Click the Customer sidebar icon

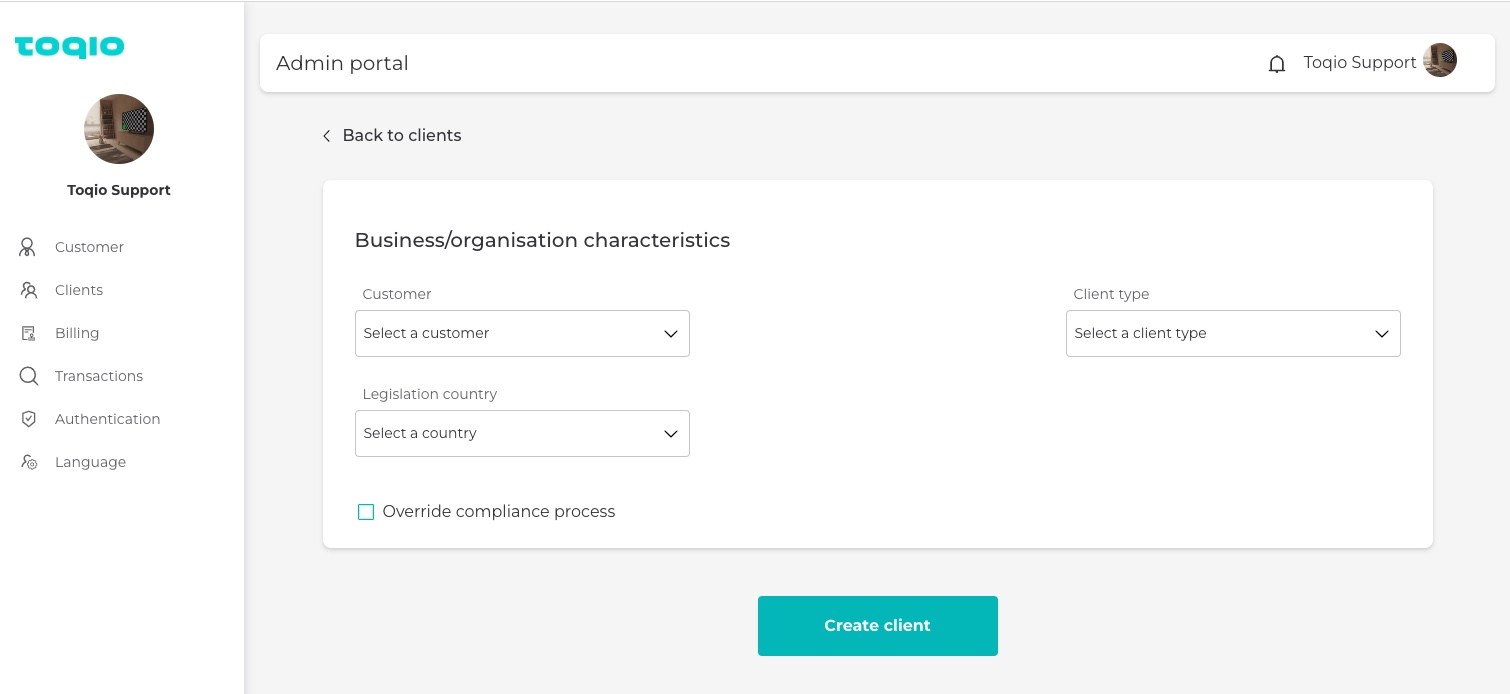pos(28,247)
